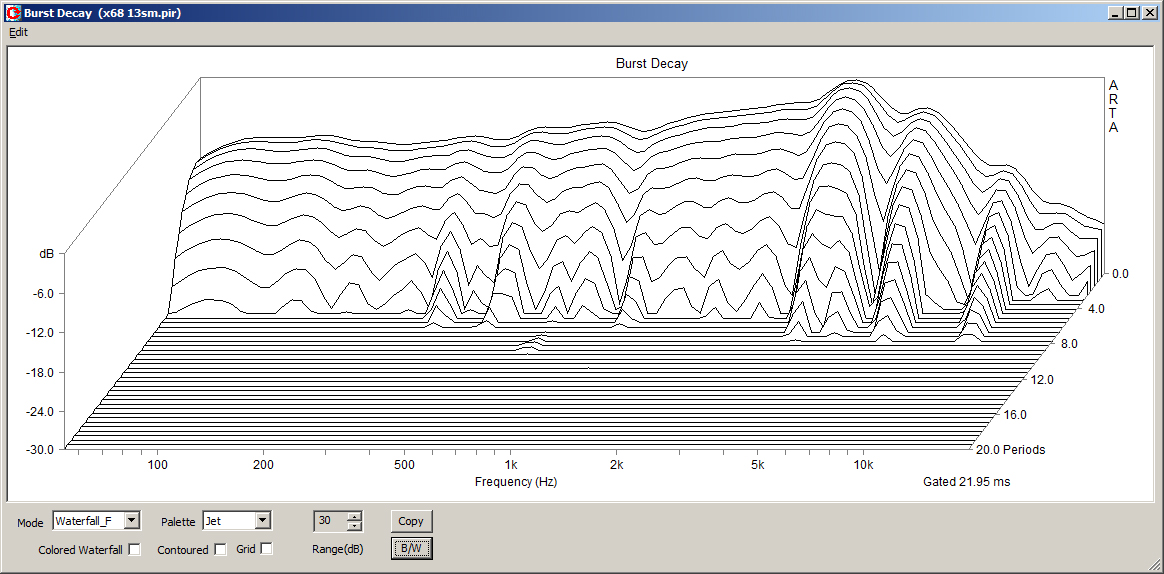Image resolution: width=1164 pixels, height=574 pixels.
Task: Minimize the Burst Decay window
Action: tap(1116, 13)
